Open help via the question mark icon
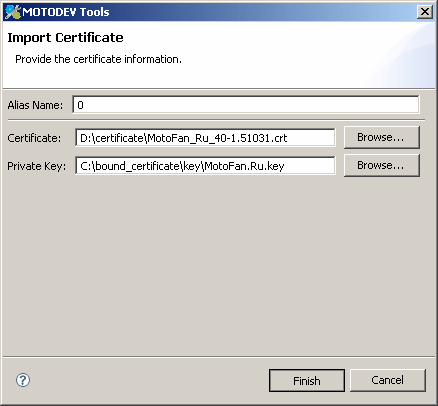The image size is (438, 406). click(23, 380)
